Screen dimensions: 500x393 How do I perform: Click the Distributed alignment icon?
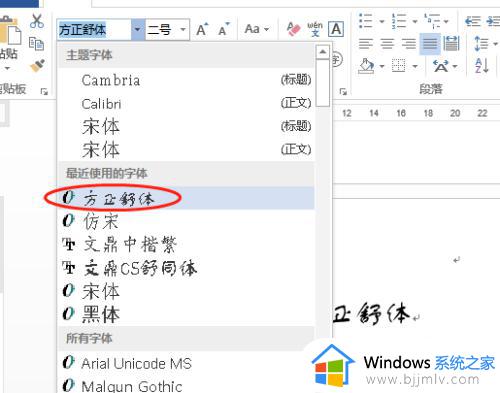(451, 44)
